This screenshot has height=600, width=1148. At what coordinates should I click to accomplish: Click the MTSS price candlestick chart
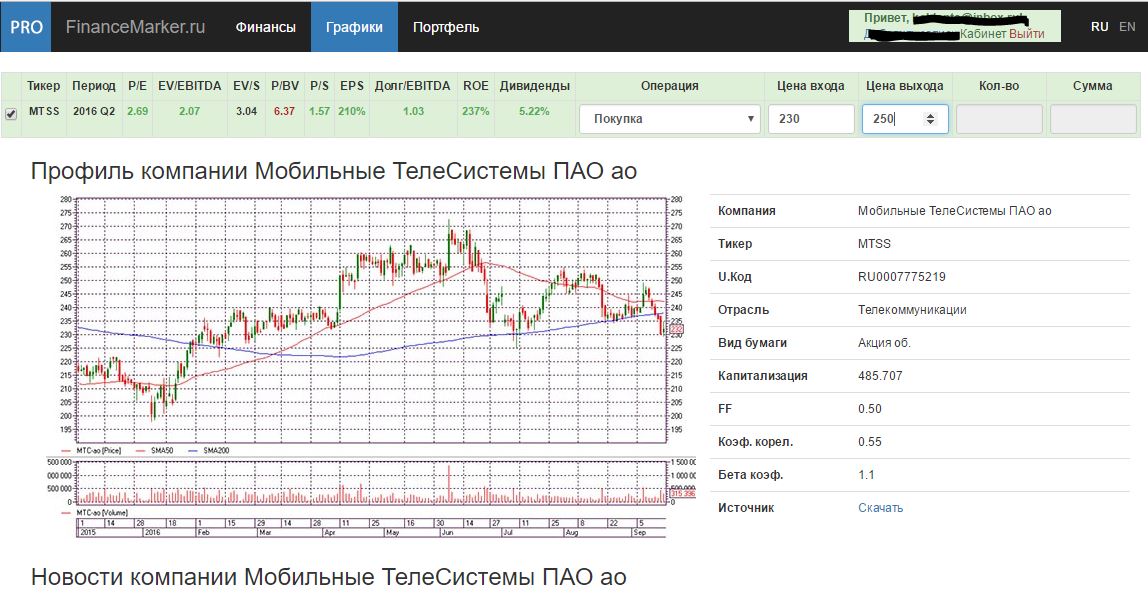coord(371,320)
